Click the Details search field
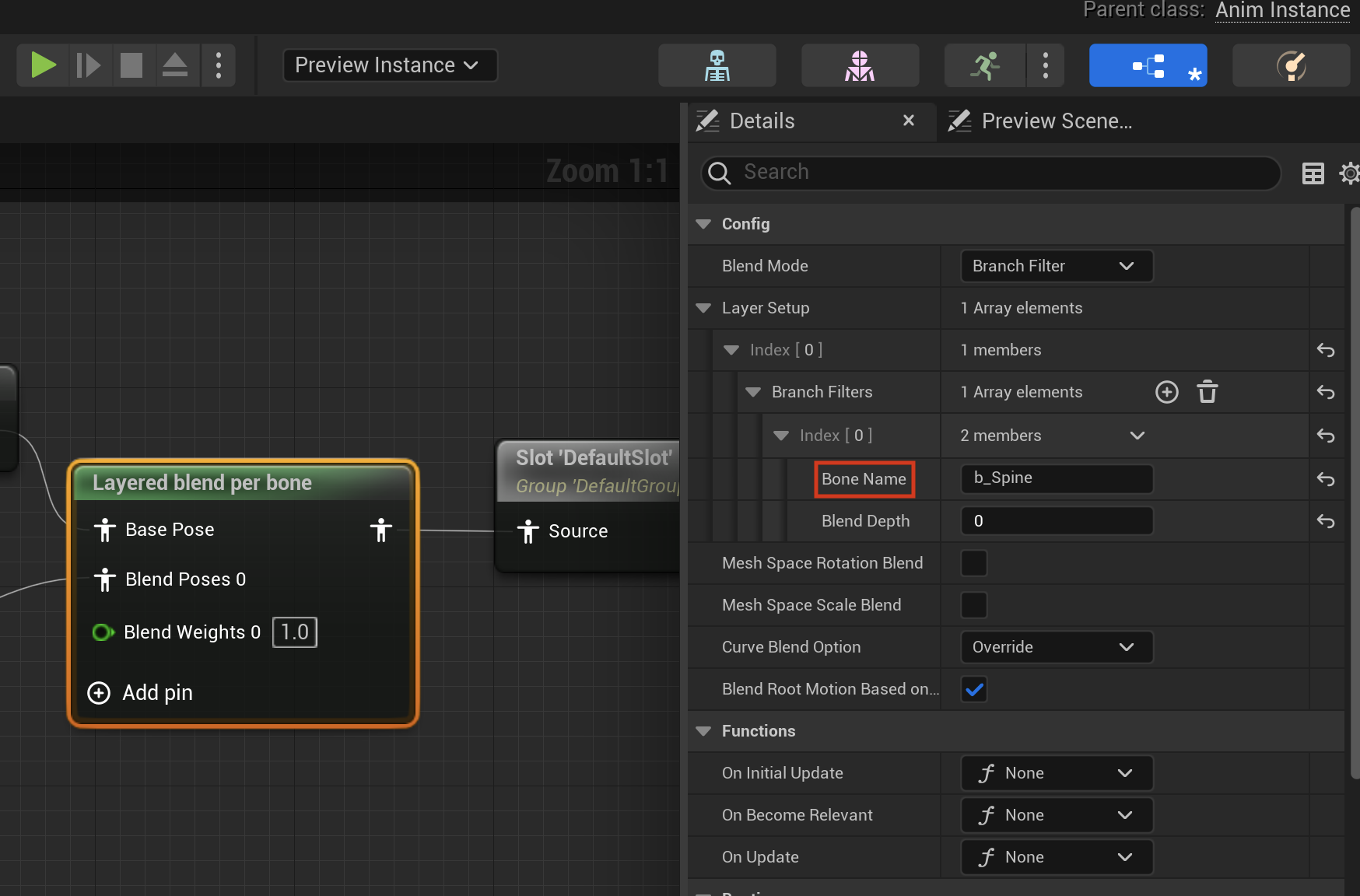Viewport: 1360px width, 896px height. tap(990, 173)
